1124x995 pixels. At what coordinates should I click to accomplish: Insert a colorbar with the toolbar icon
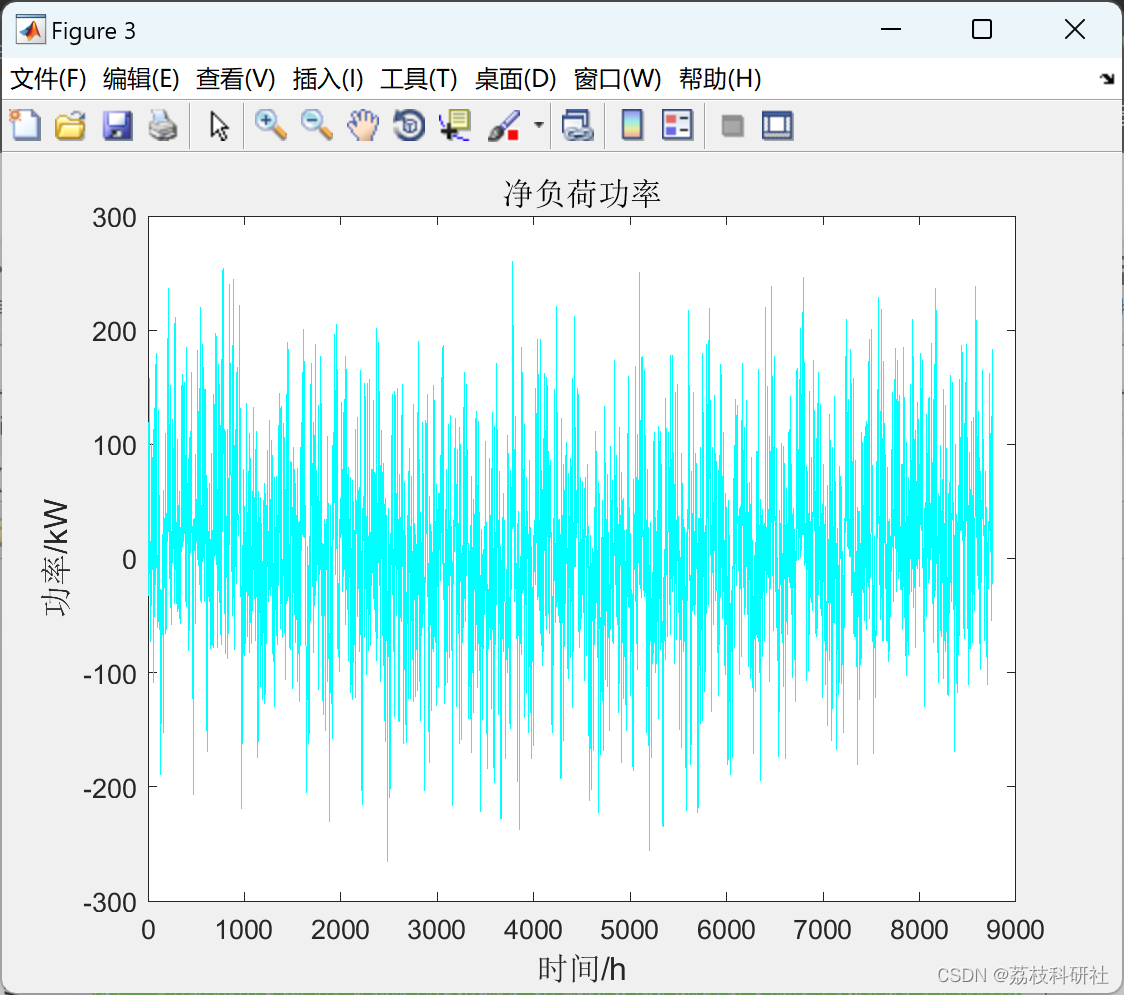click(x=632, y=125)
